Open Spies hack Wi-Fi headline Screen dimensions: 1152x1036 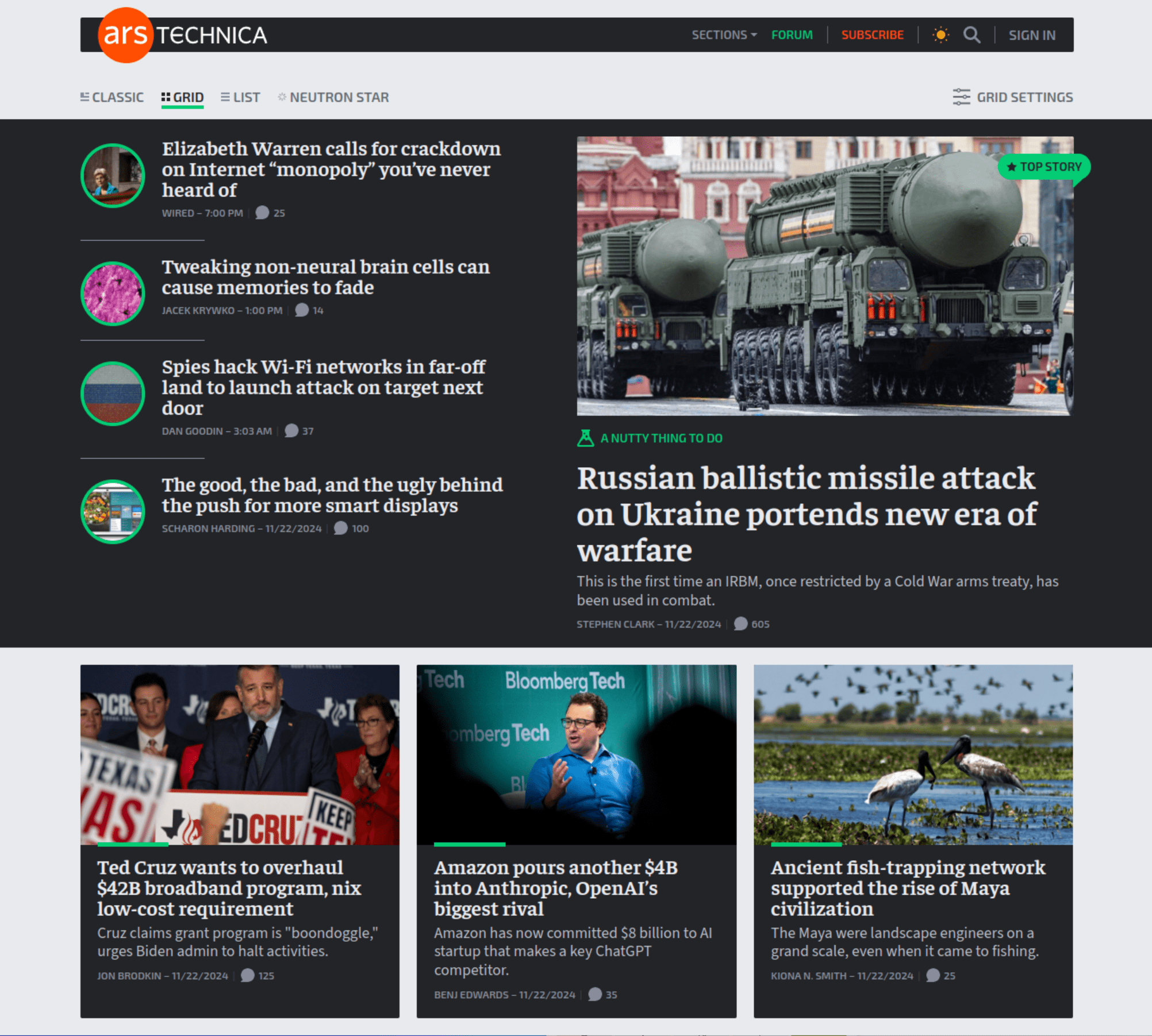coord(324,387)
